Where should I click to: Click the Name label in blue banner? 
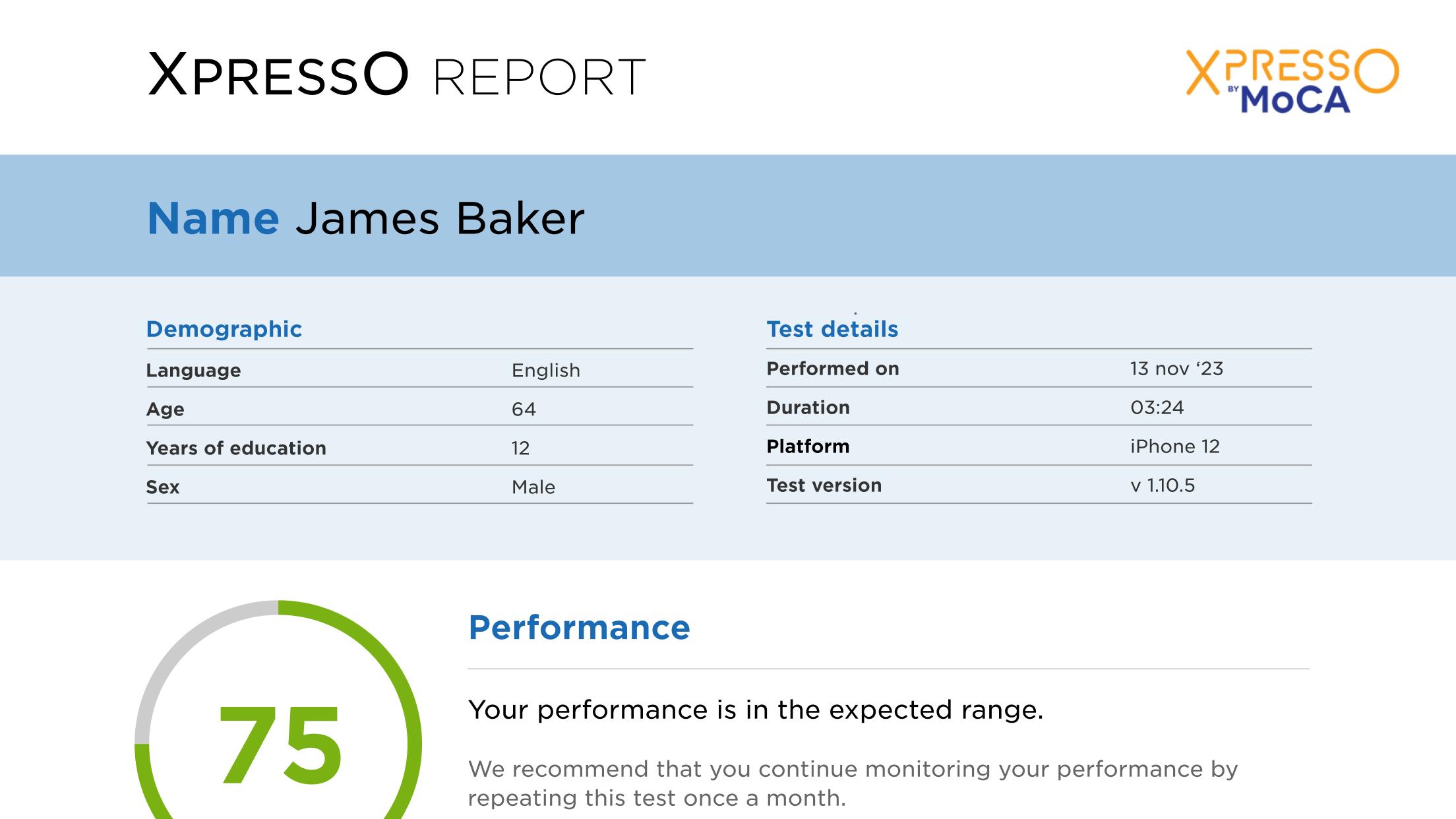[213, 218]
